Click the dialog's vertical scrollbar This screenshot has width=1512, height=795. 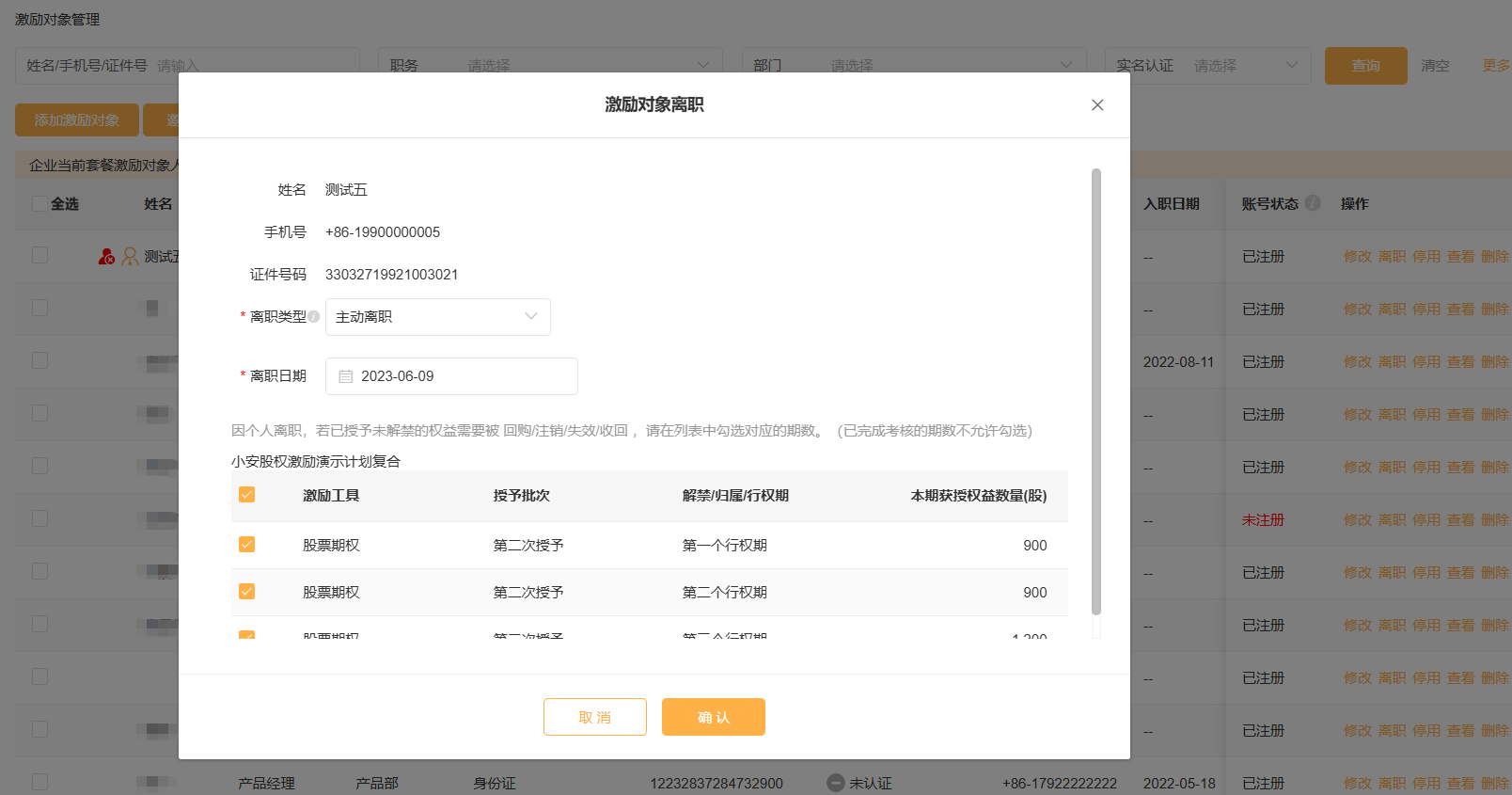tap(1096, 391)
